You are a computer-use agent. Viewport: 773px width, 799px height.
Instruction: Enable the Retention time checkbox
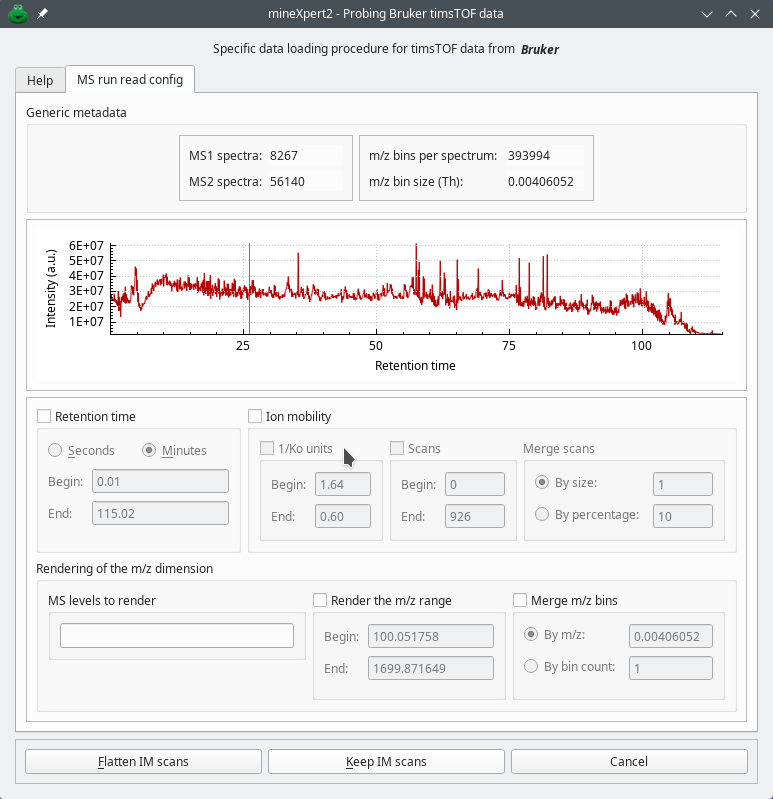tap(44, 416)
